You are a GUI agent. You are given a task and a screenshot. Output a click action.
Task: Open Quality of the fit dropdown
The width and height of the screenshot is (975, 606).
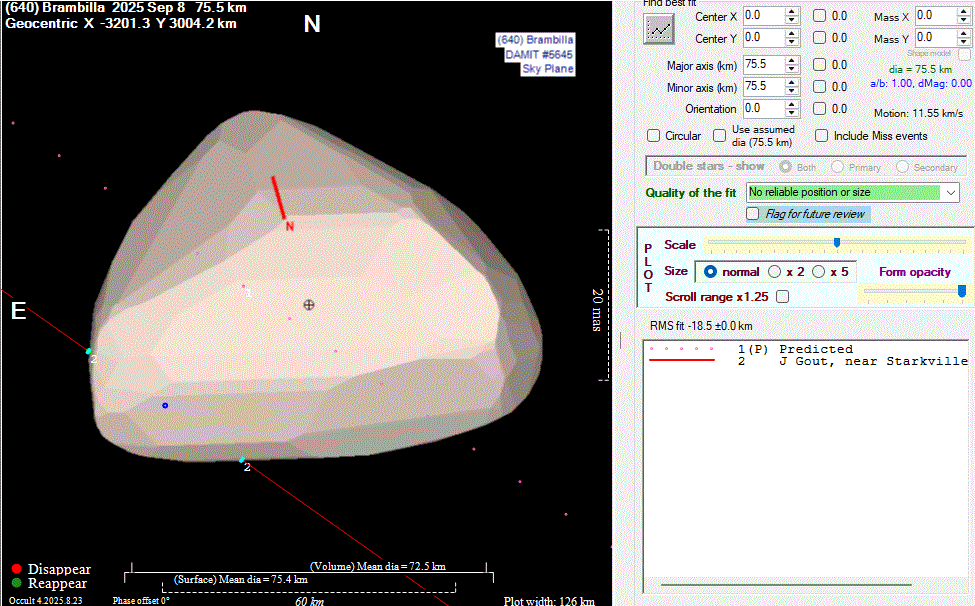(949, 192)
